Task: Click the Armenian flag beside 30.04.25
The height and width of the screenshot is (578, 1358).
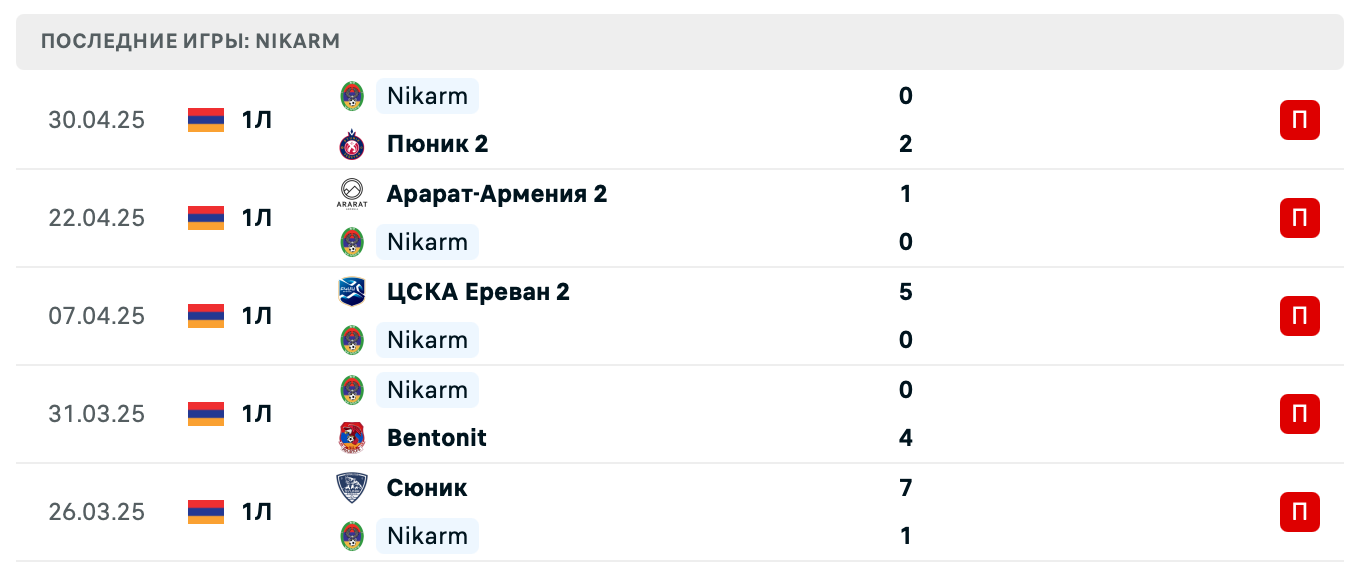Action: [x=204, y=119]
